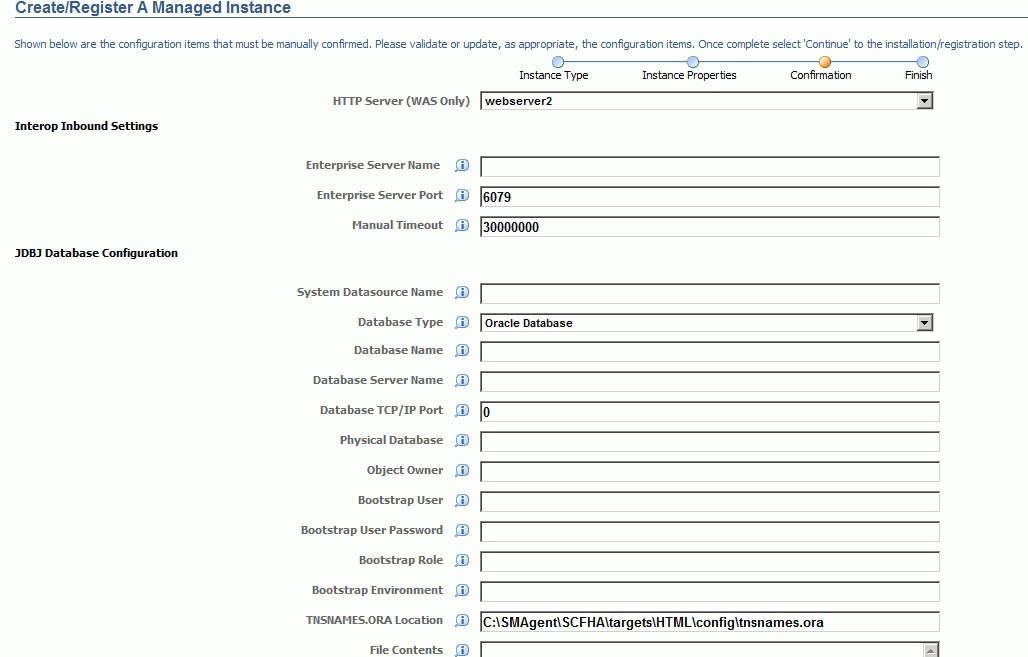Click the Instance Properties step label
Viewport: 1028px width, 657px height.
(689, 75)
